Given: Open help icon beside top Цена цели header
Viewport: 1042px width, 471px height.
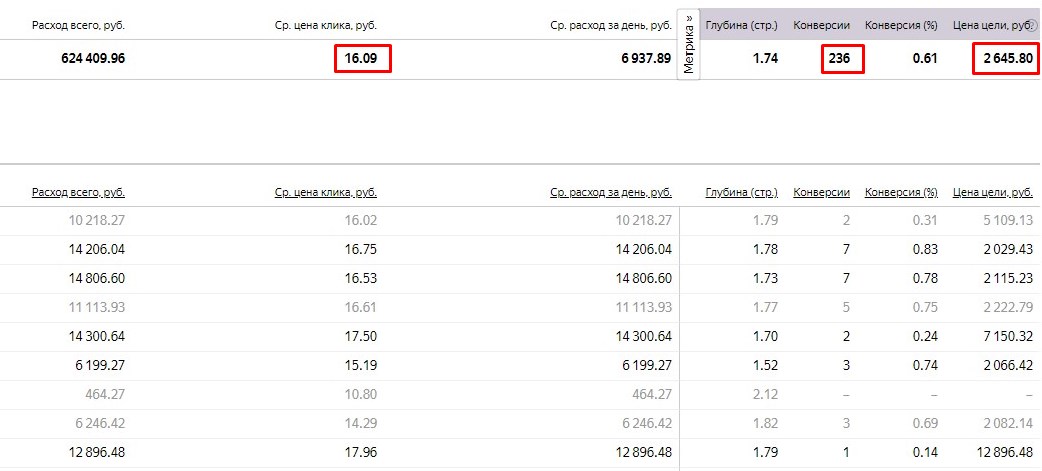Looking at the screenshot, I should (x=1033, y=26).
